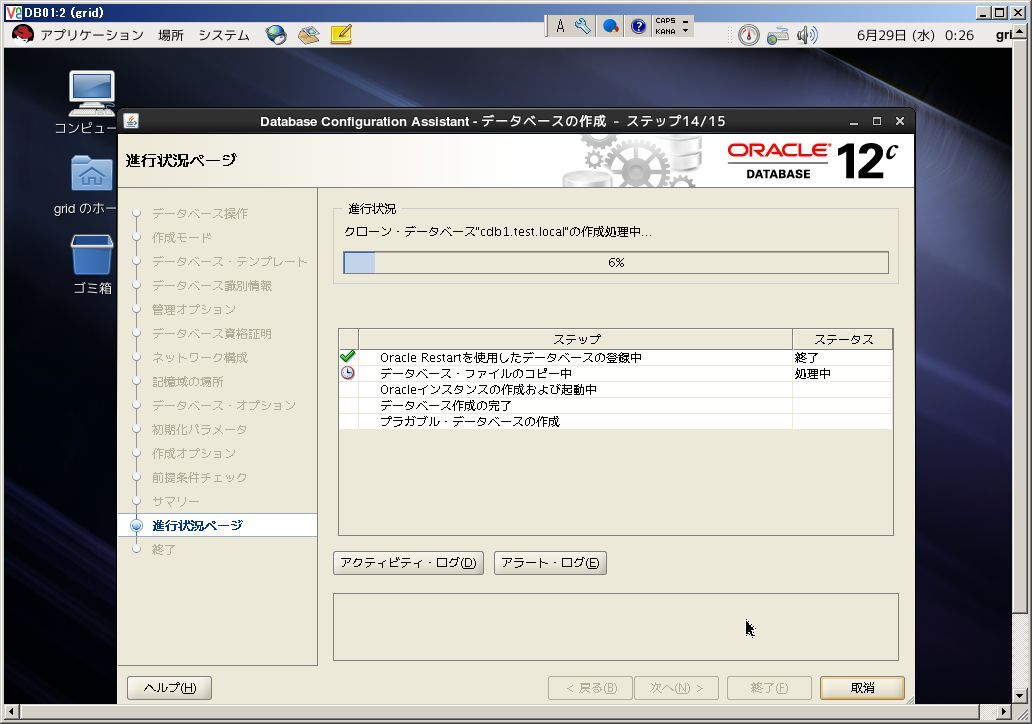Click the VNC viewer horizontal scrollbar right arrow

pyautogui.click(x=1003, y=711)
